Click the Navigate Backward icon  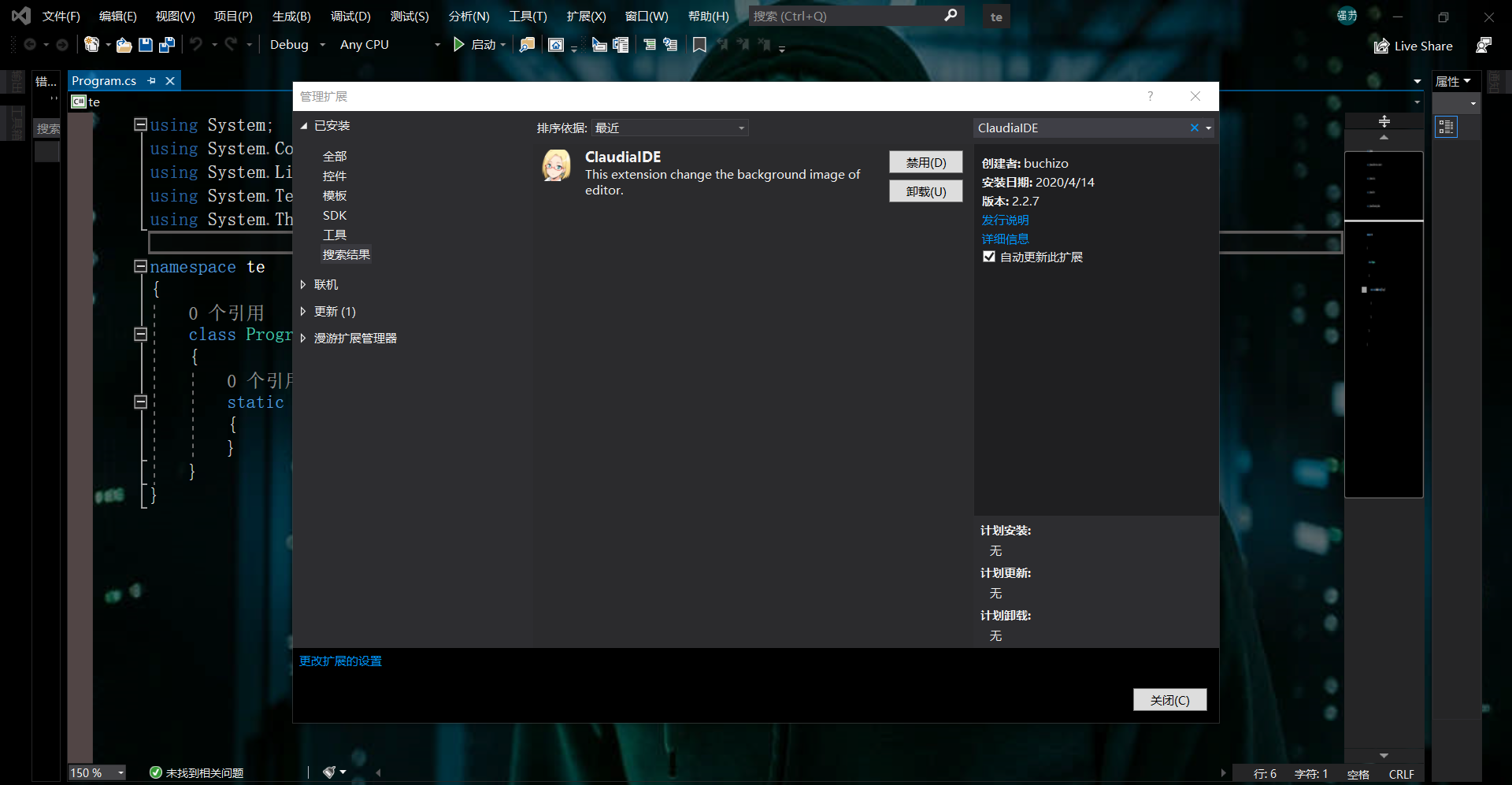pos(30,45)
